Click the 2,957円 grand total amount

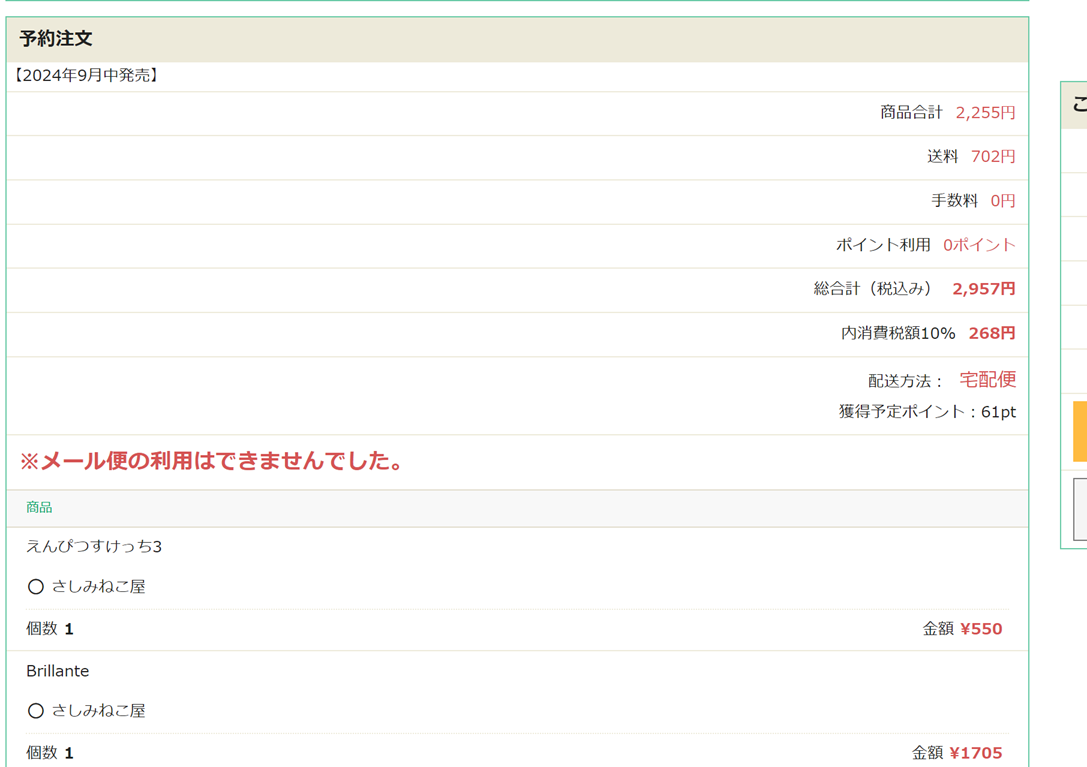[983, 289]
